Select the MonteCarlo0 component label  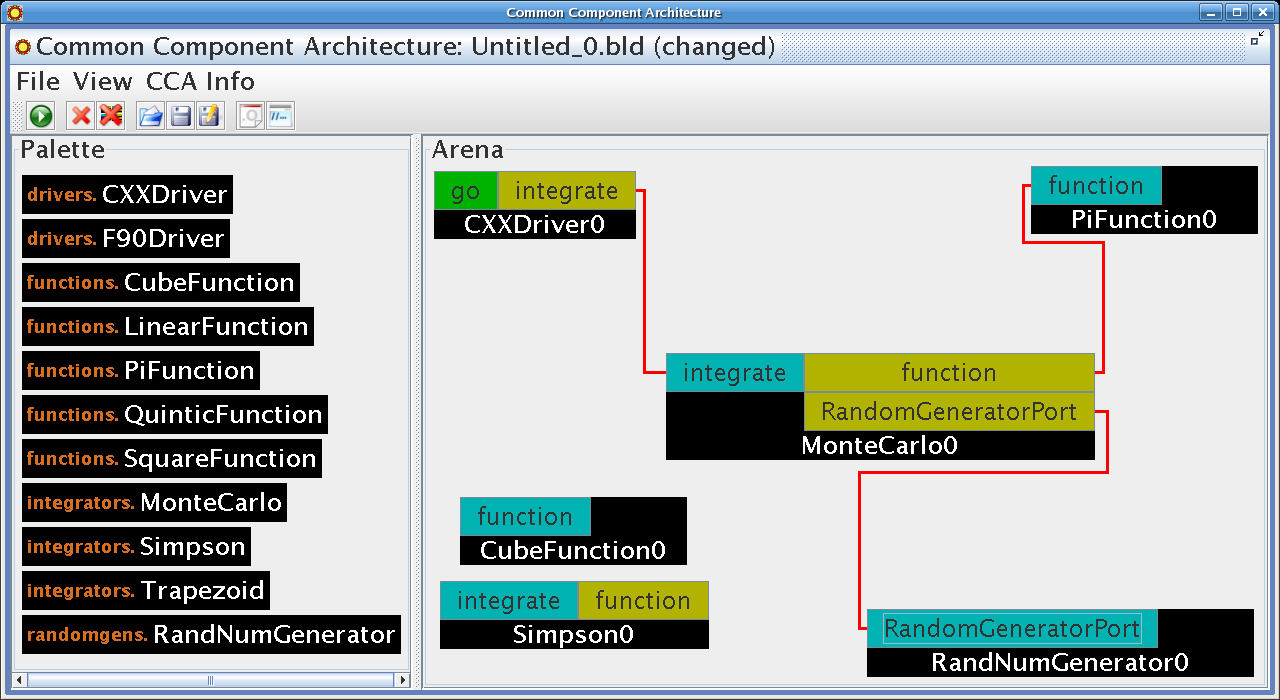(x=880, y=446)
